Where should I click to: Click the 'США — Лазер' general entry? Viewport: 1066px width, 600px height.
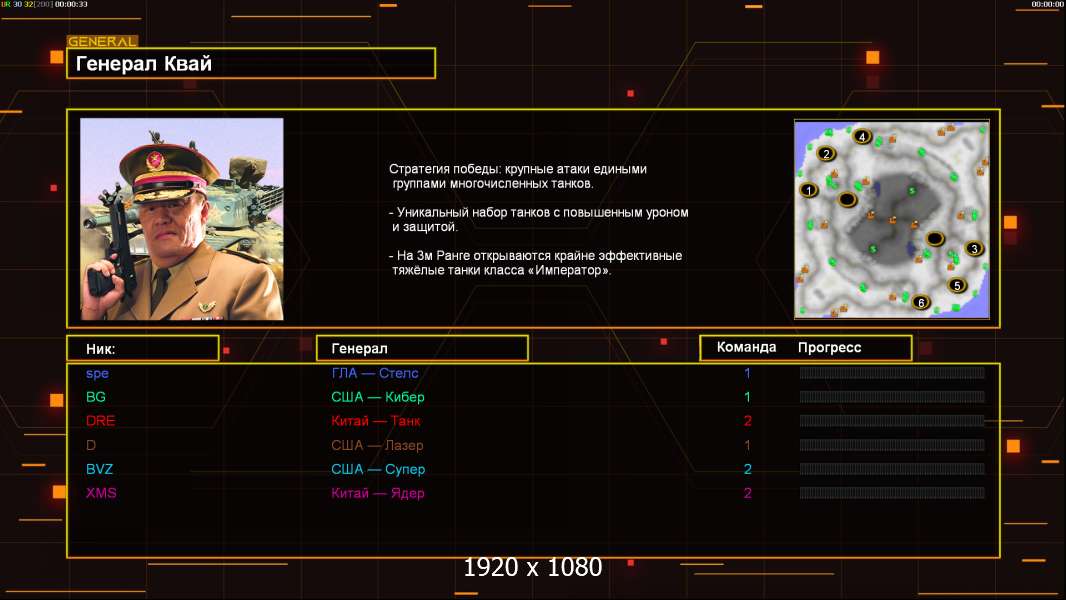pos(377,445)
